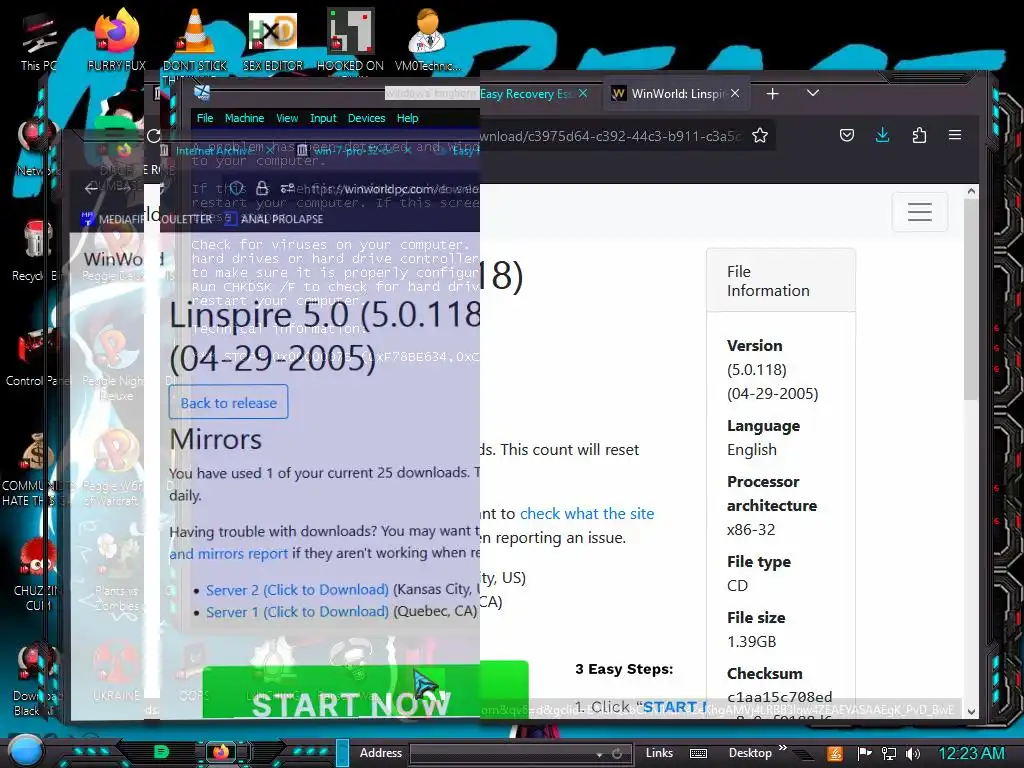This screenshot has height=768, width=1024.
Task: Open the VirtualBox Machine menu
Action: point(244,118)
